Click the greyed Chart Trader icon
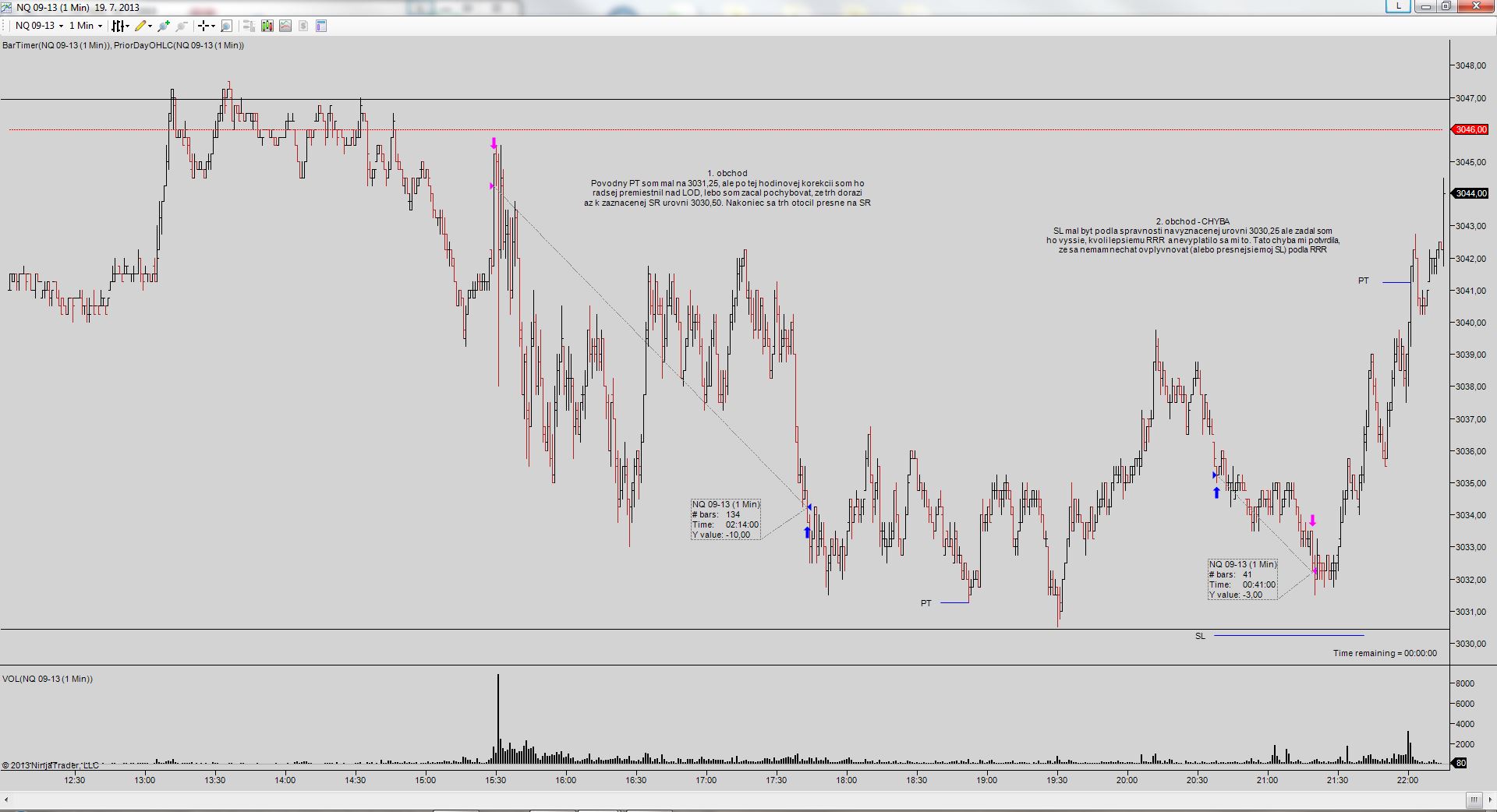Screen dimensions: 1497x812 coord(249,26)
